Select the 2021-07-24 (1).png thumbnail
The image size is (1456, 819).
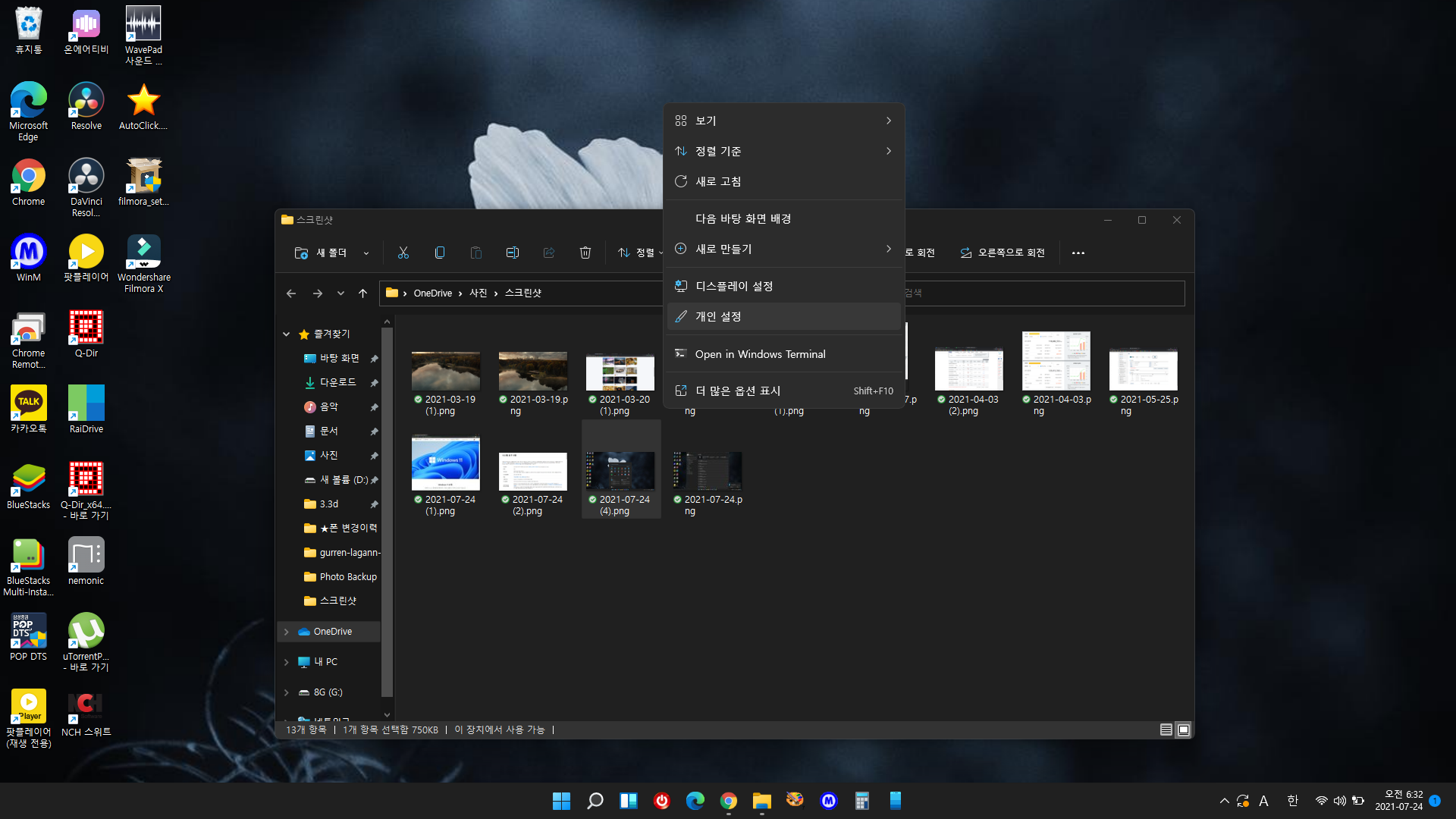(446, 464)
